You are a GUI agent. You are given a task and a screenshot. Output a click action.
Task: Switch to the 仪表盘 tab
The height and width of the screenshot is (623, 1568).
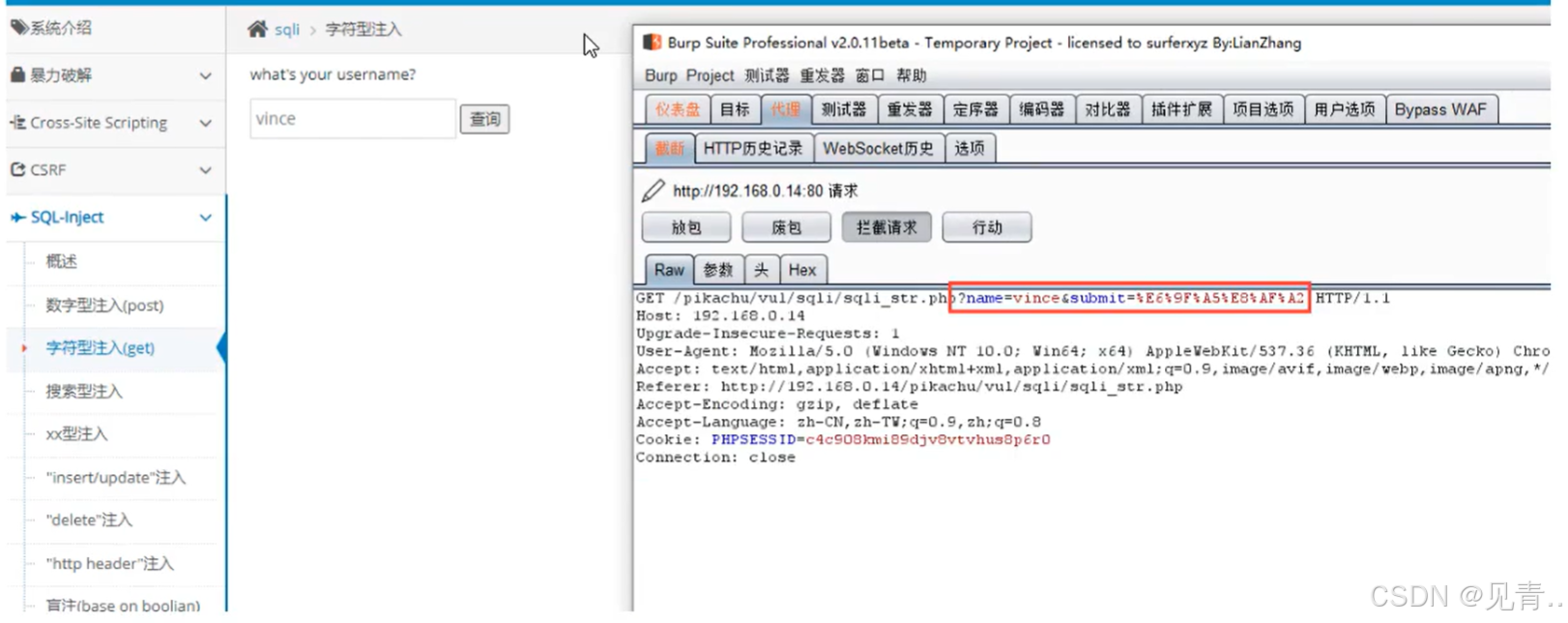coord(678,109)
